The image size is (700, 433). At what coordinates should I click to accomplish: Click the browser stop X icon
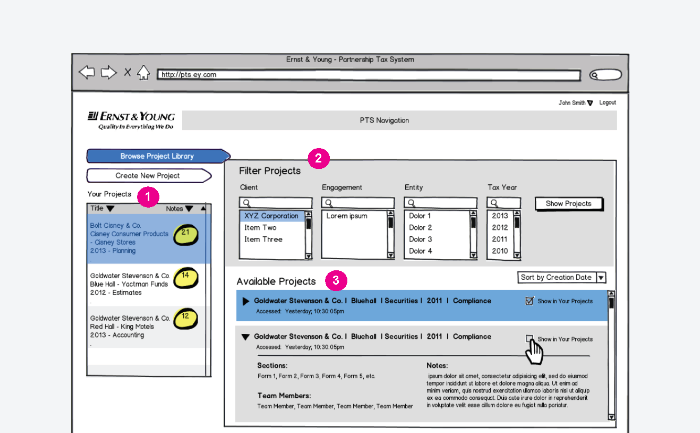tap(127, 72)
